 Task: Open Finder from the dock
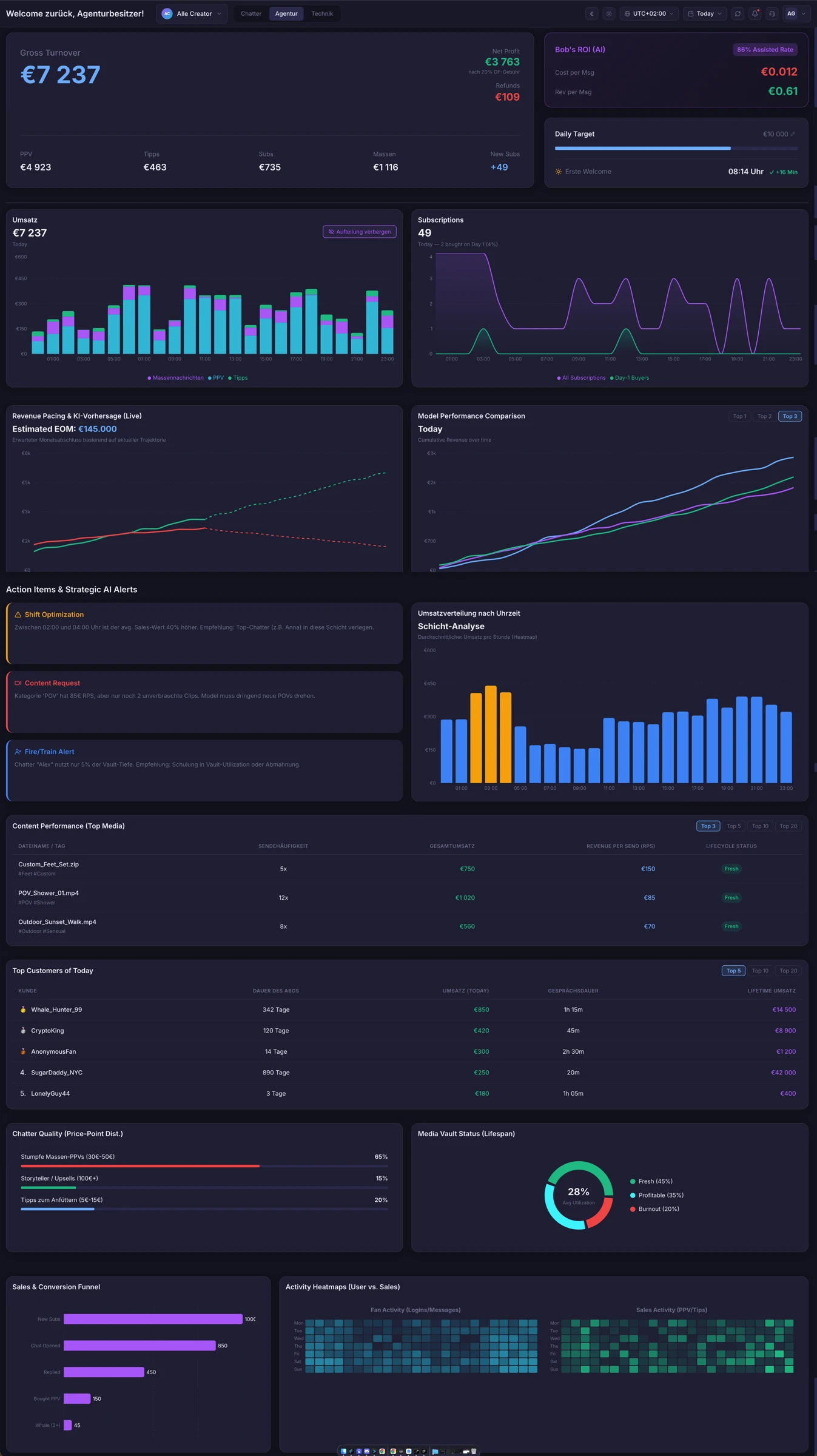(343, 1451)
